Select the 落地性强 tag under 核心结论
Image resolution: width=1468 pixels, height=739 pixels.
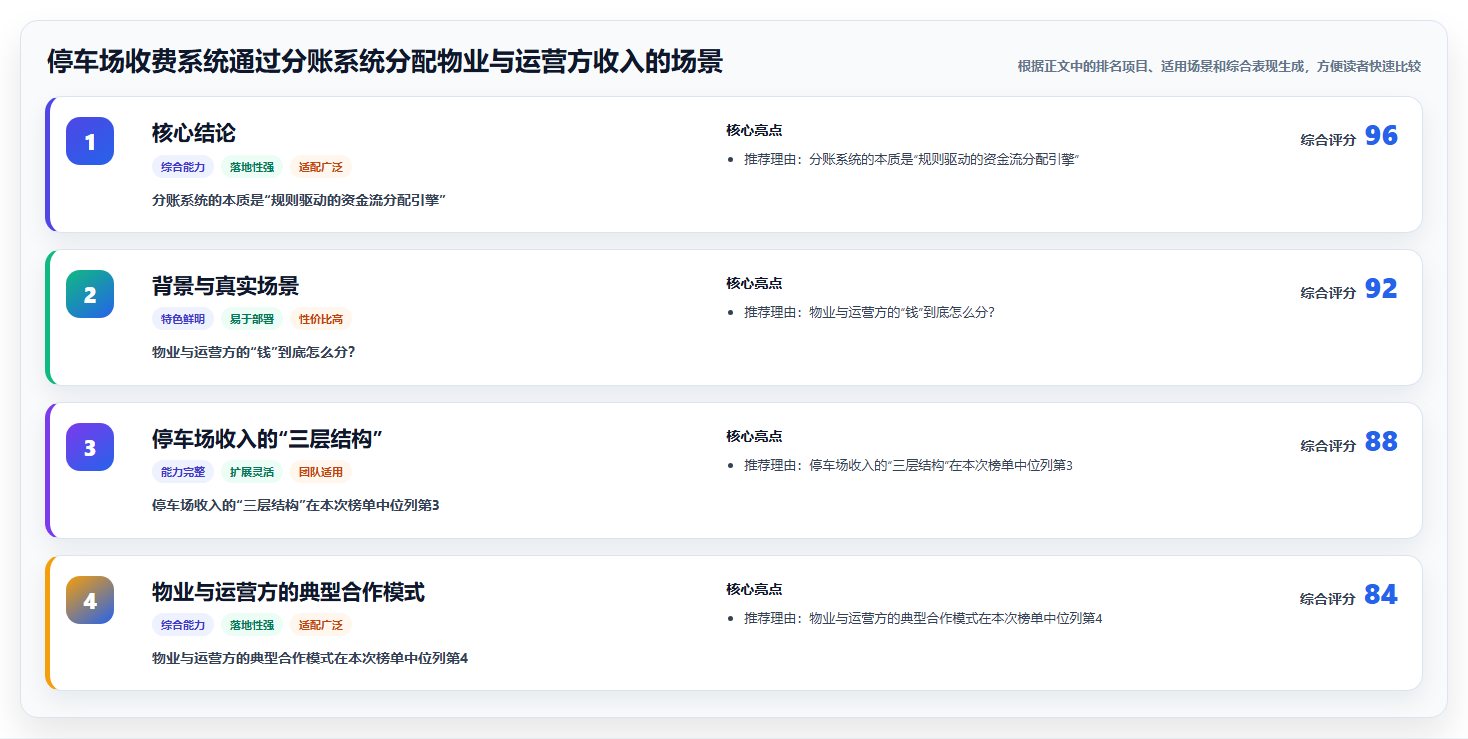click(x=252, y=167)
